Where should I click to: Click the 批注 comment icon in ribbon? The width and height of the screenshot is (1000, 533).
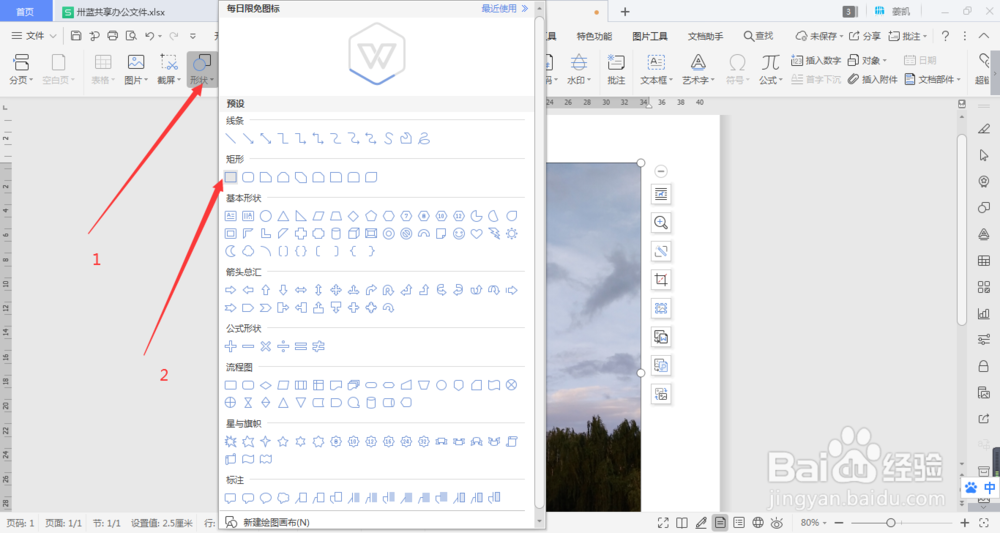[616, 68]
